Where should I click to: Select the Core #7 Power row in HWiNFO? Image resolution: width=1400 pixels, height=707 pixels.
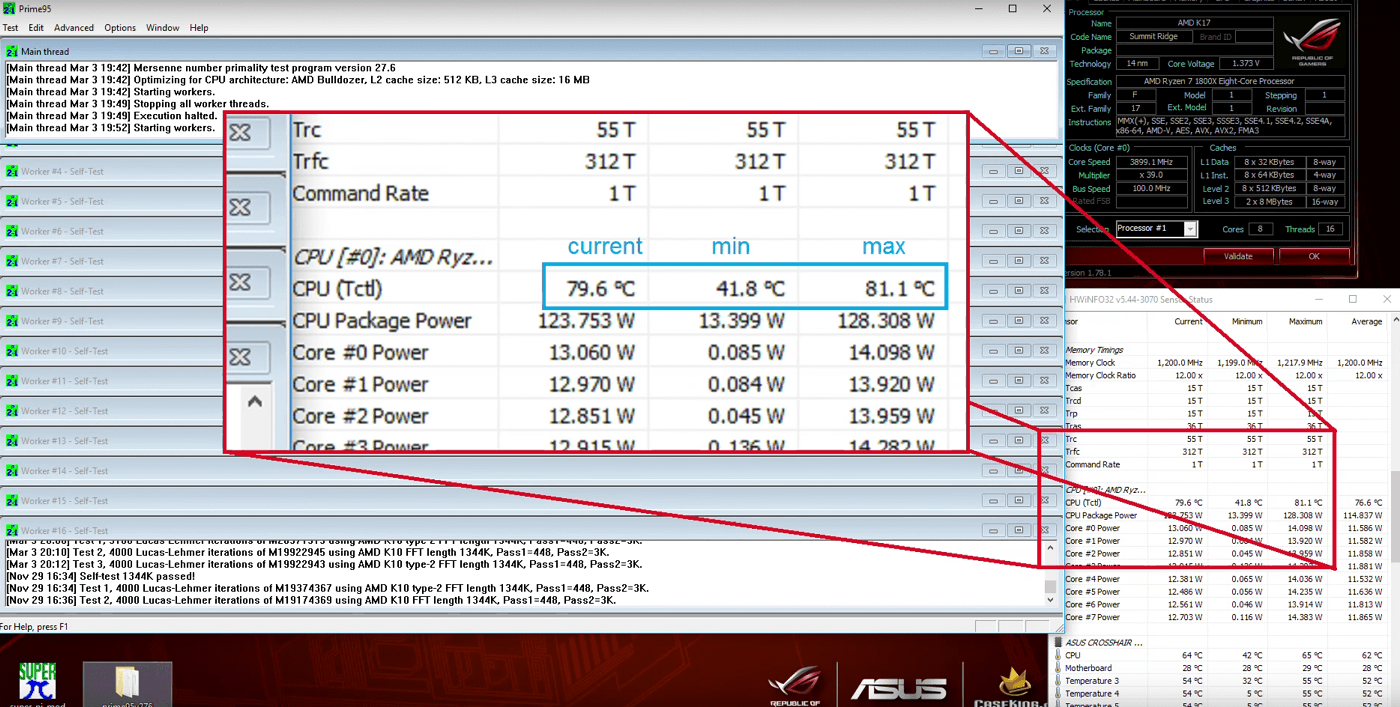click(1225, 618)
